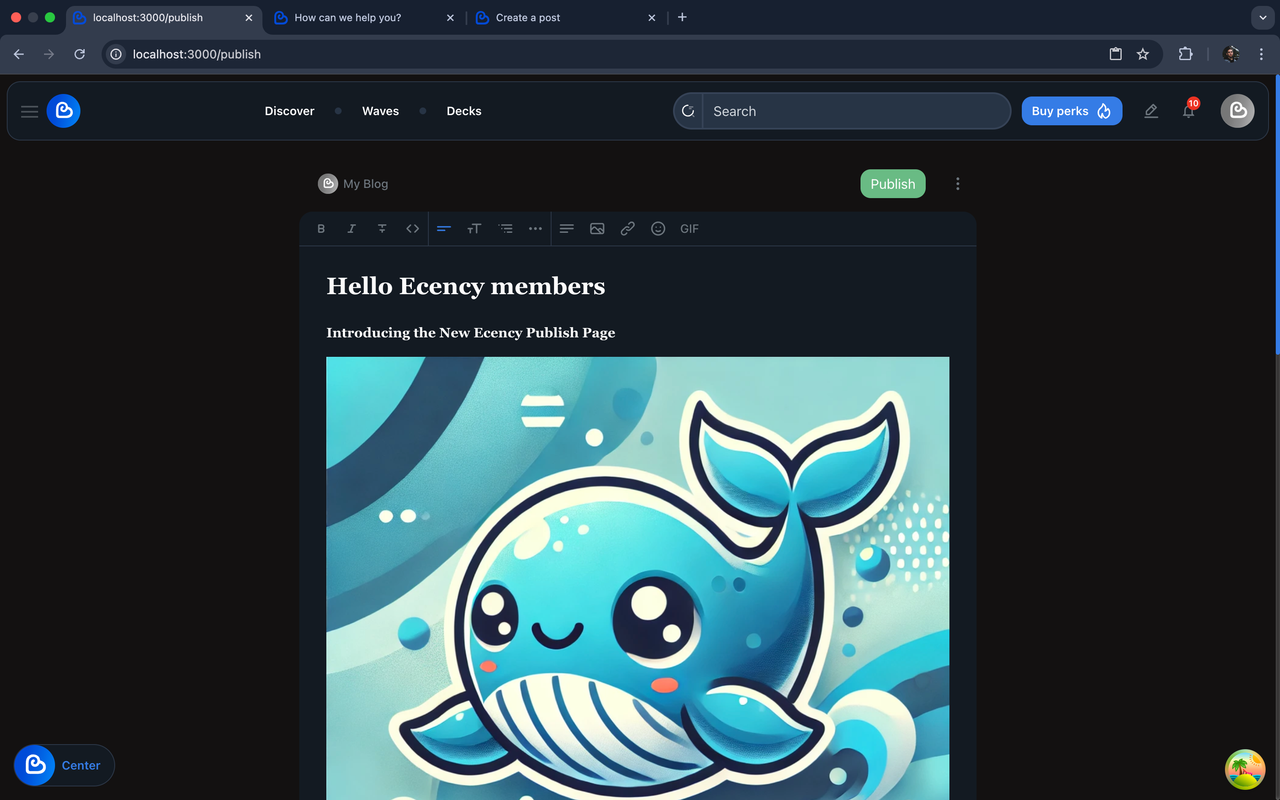Click the subtitle Introducing the New Ecency Publish Page
Image resolution: width=1280 pixels, height=800 pixels.
[471, 333]
